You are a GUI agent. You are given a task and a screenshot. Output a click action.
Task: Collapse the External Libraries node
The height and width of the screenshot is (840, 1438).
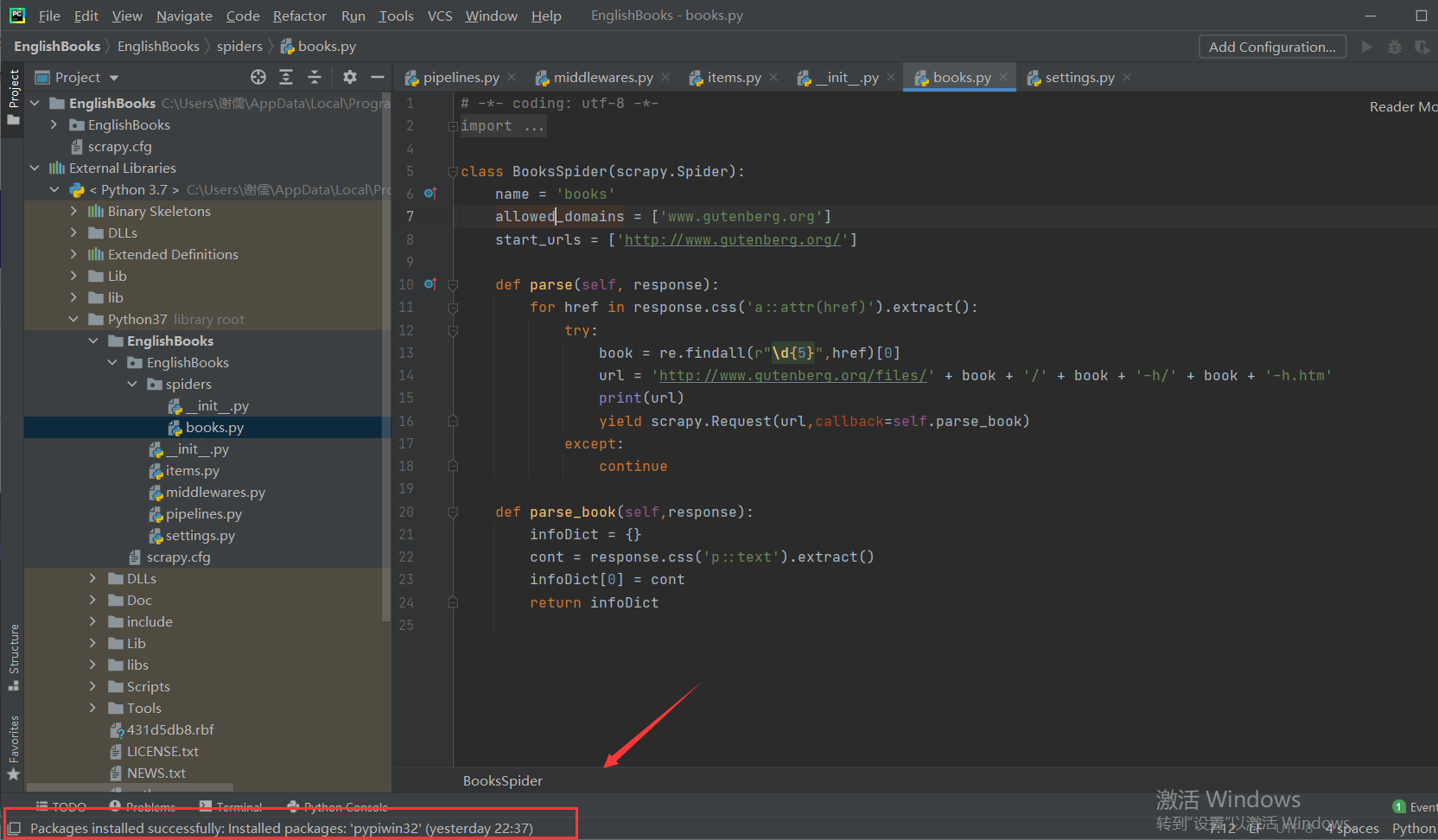[x=35, y=168]
